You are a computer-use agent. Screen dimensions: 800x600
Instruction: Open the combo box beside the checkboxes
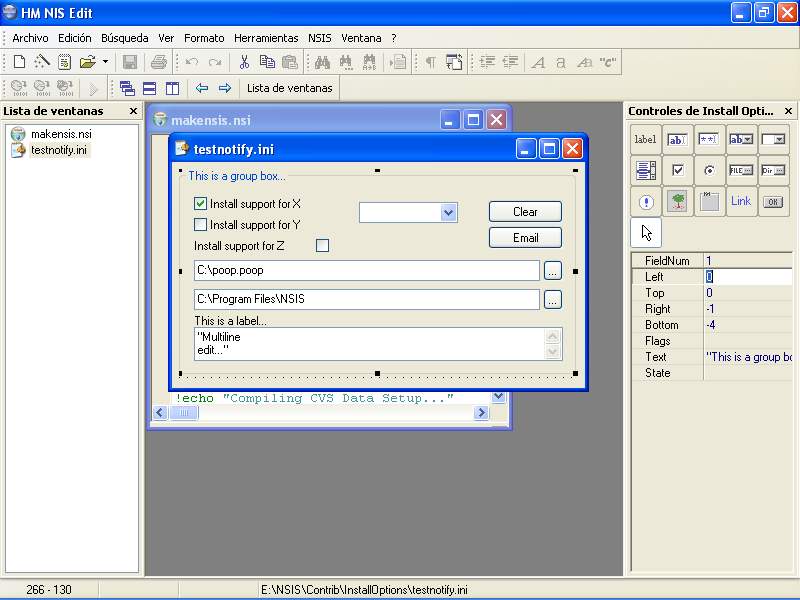pyautogui.click(x=448, y=212)
